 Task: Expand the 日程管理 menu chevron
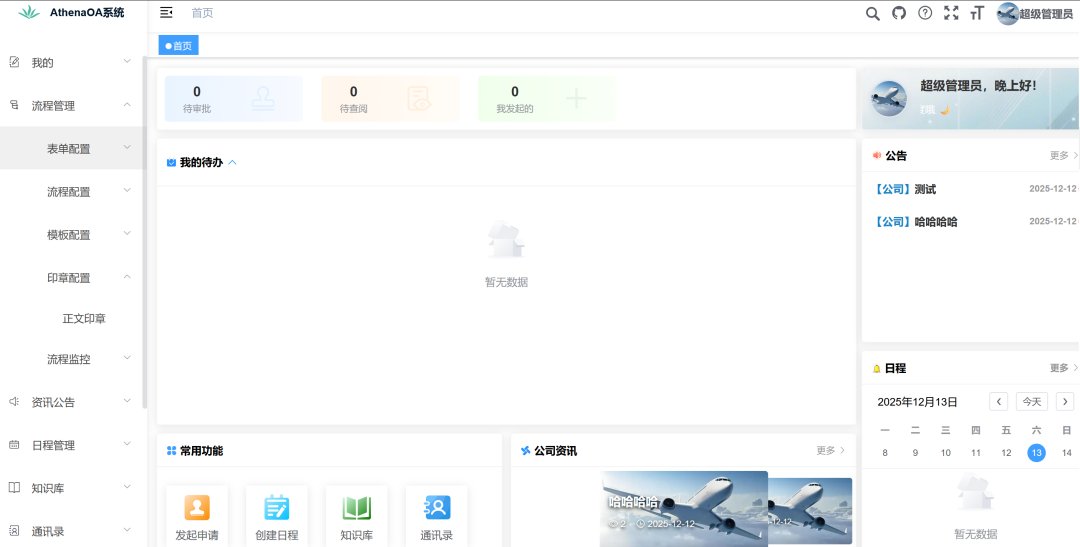[x=127, y=444]
